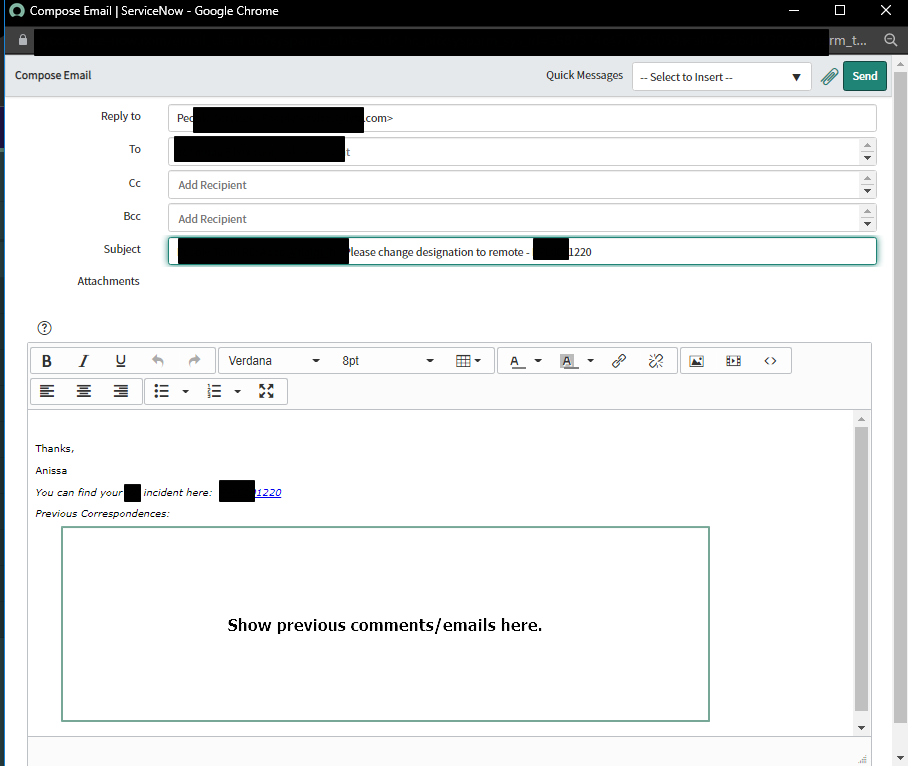This screenshot has height=766, width=908.
Task: Attach a file using paperclip icon
Action: click(829, 76)
